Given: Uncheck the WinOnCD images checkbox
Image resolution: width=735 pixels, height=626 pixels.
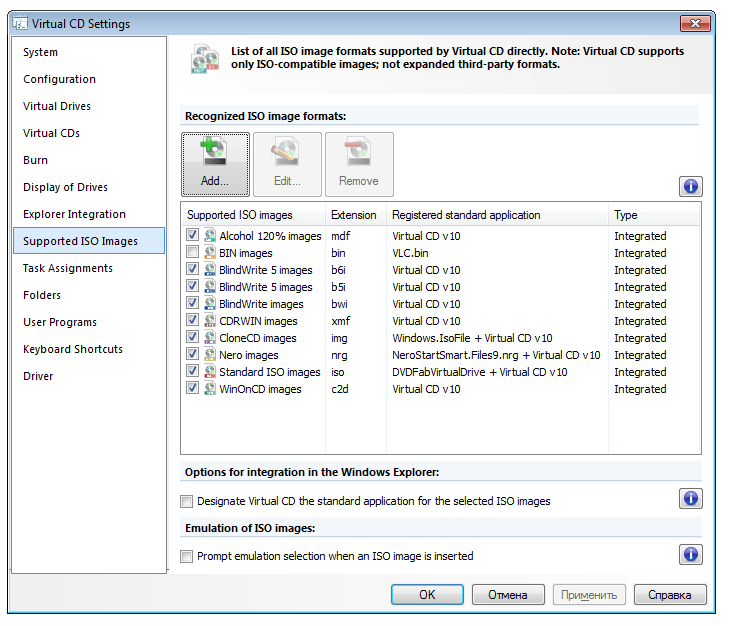Looking at the screenshot, I should tap(192, 388).
